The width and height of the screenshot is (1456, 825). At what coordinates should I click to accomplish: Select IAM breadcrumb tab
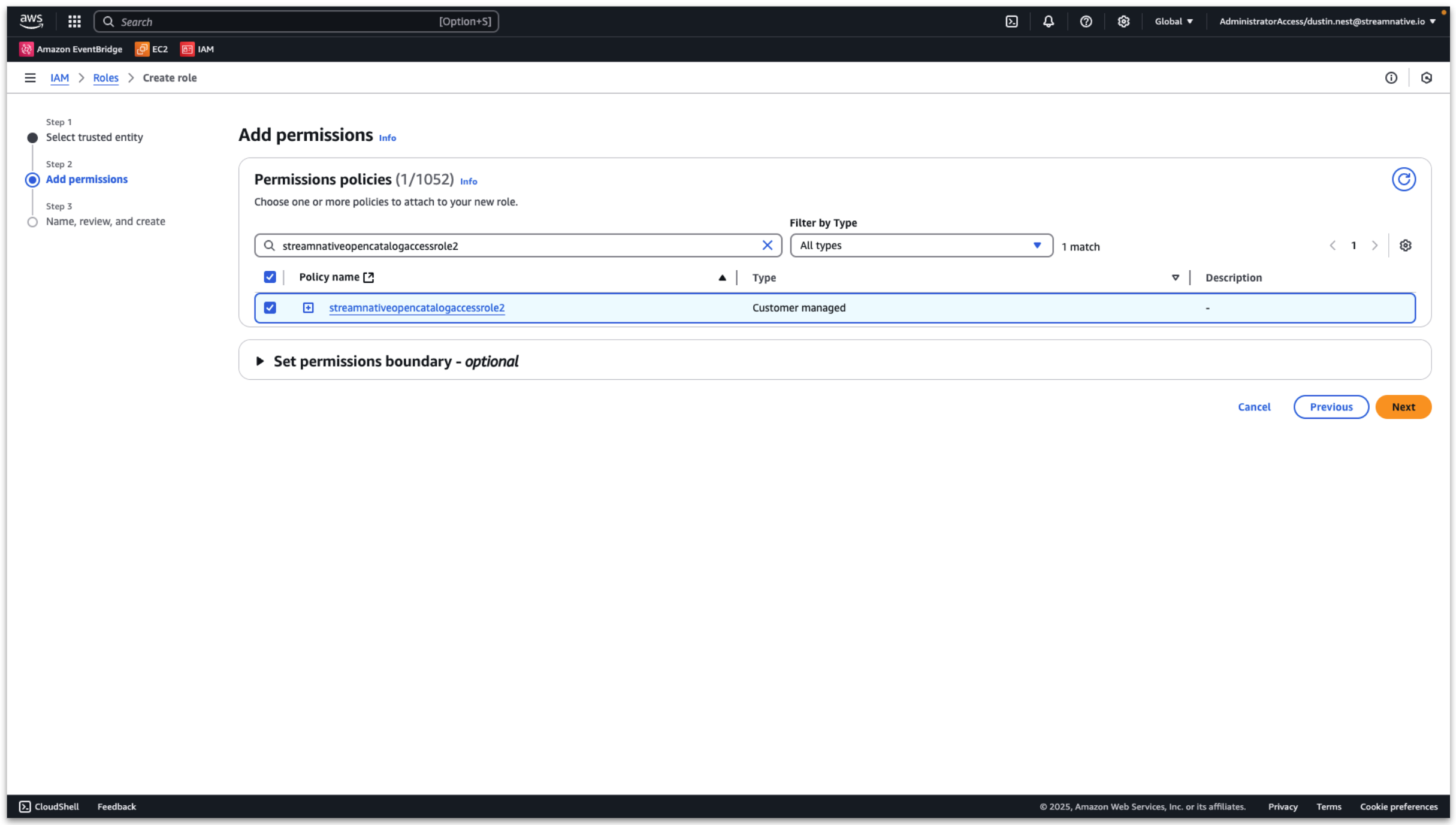pos(60,77)
